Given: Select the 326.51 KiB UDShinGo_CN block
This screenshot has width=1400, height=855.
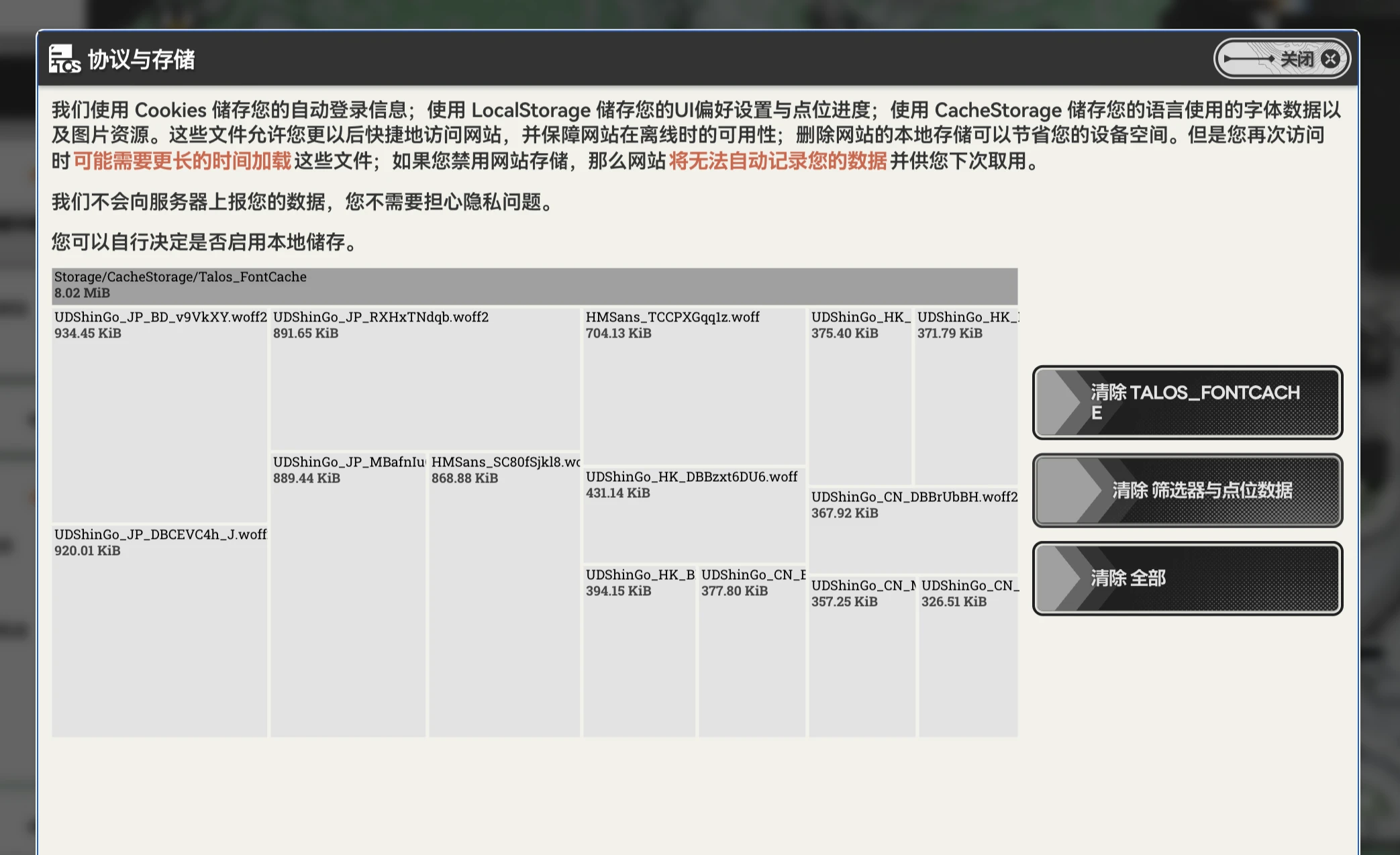Looking at the screenshot, I should coord(968,658).
